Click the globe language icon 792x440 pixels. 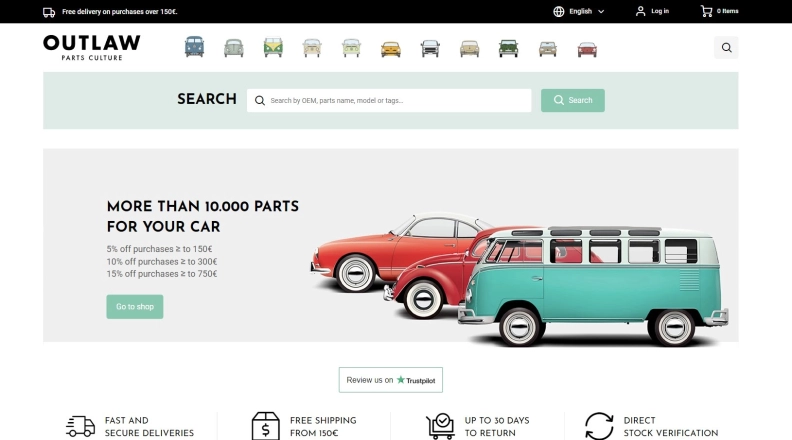click(x=559, y=11)
